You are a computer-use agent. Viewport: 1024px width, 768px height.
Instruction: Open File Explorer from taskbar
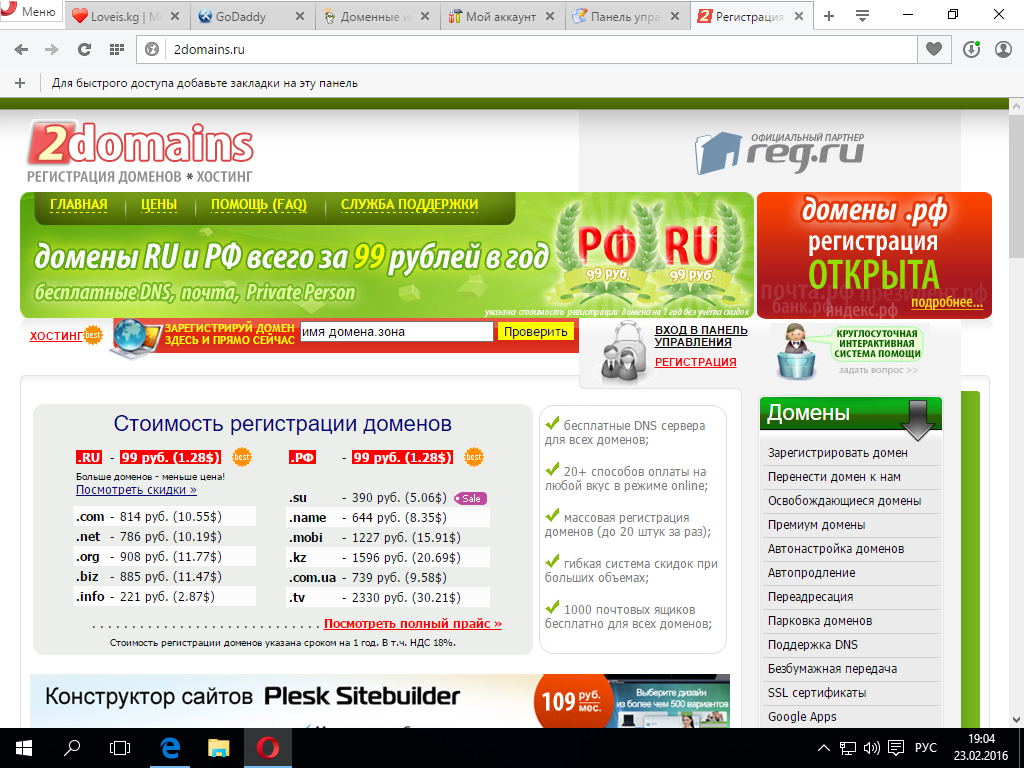[219, 748]
